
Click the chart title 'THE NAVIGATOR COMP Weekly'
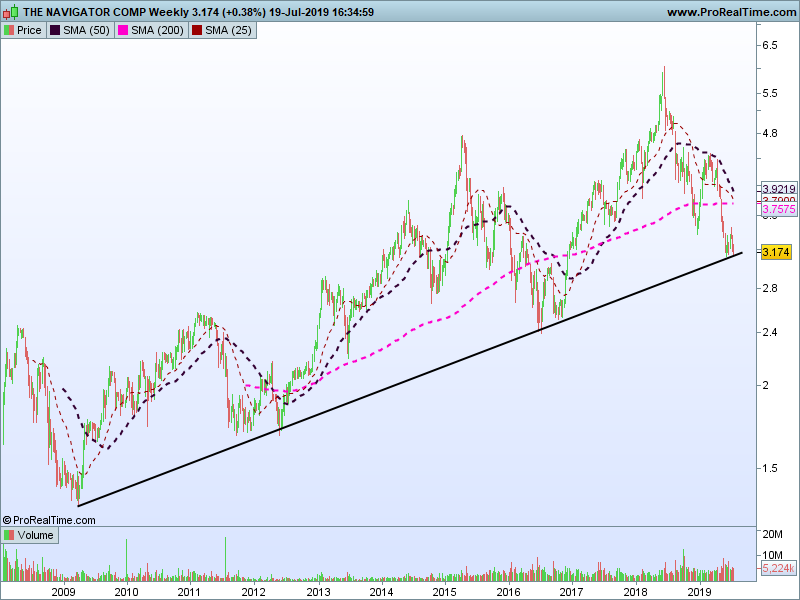106,12
